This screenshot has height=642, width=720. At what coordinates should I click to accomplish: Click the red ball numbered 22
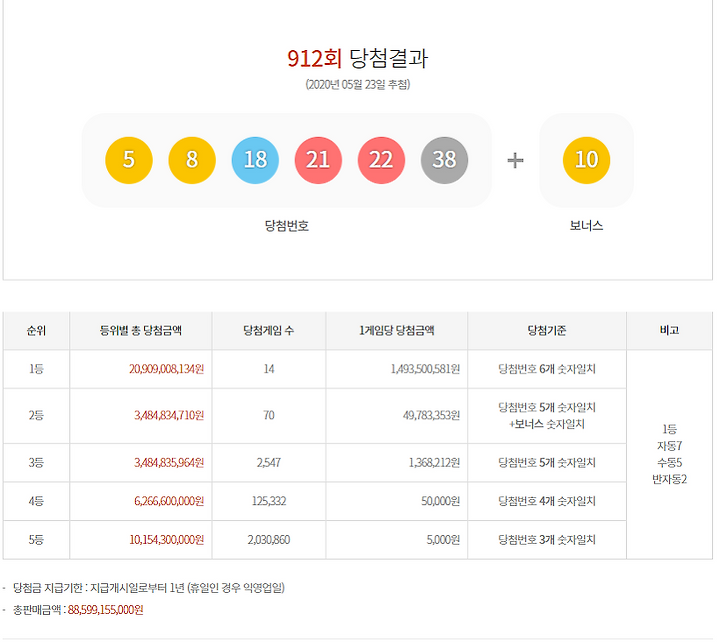[x=381, y=160]
